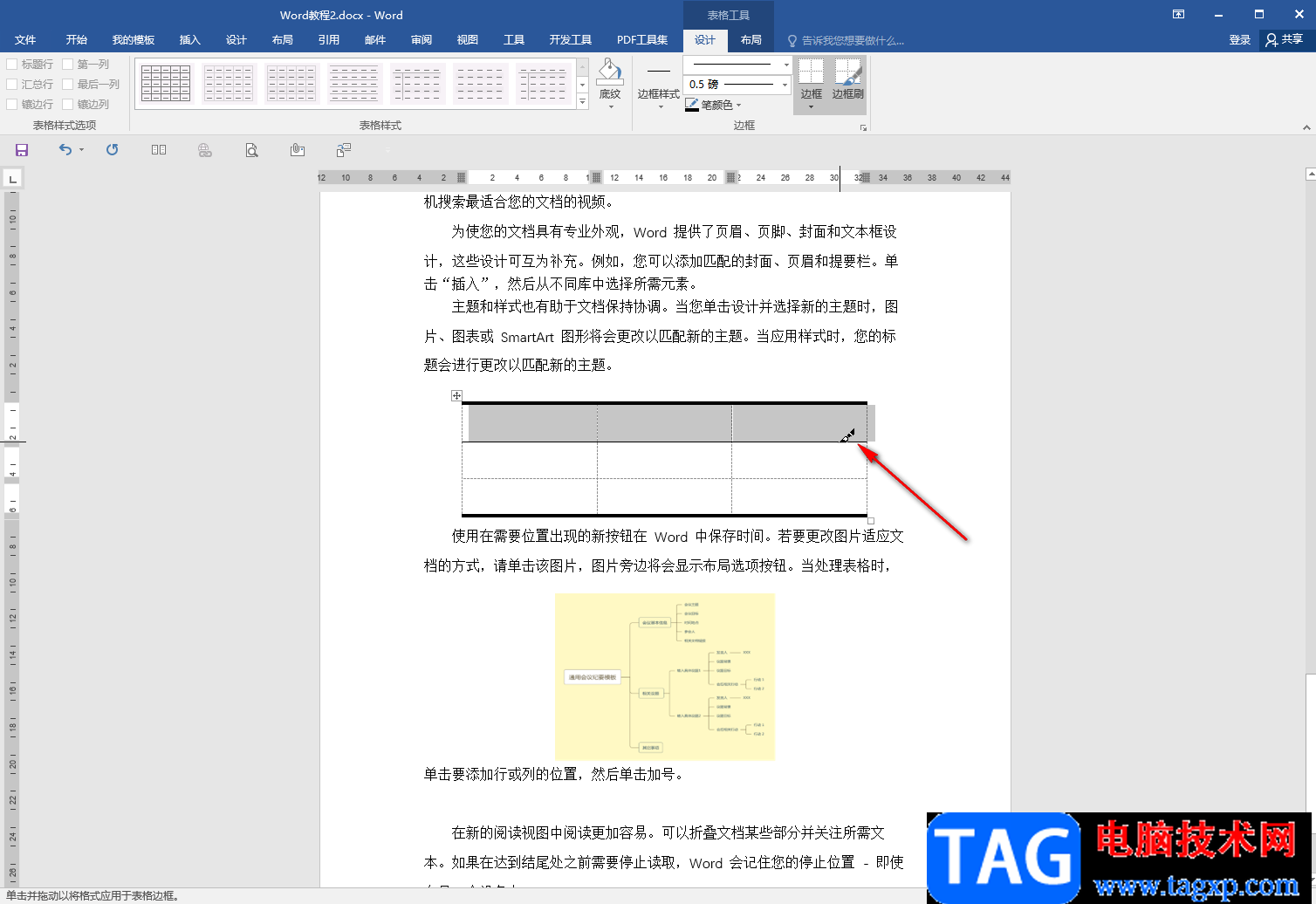The height and width of the screenshot is (904, 1316).
Task: Click the ribbon display options icon in title bar
Action: (x=1178, y=14)
